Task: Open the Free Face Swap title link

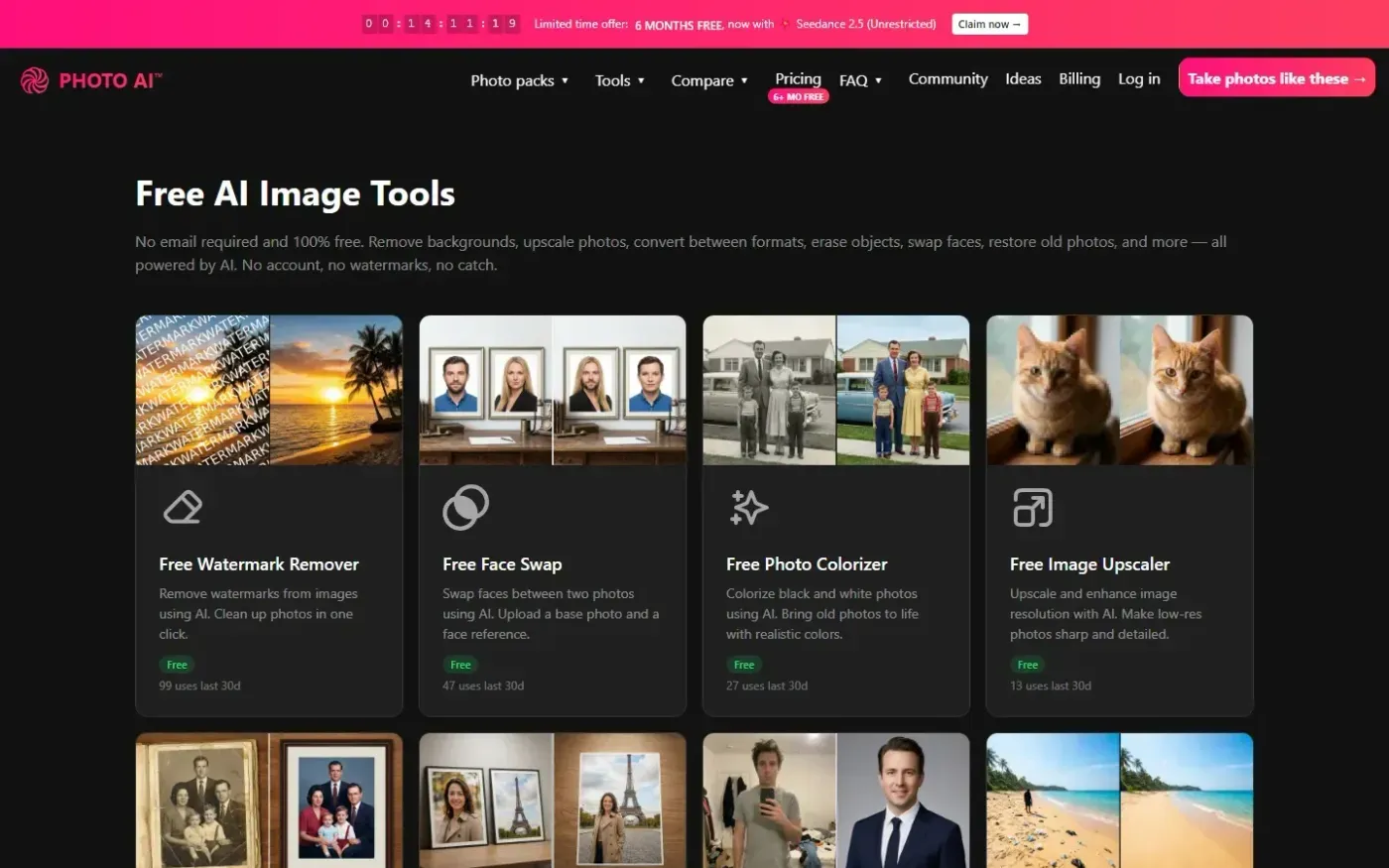Action: click(x=502, y=564)
